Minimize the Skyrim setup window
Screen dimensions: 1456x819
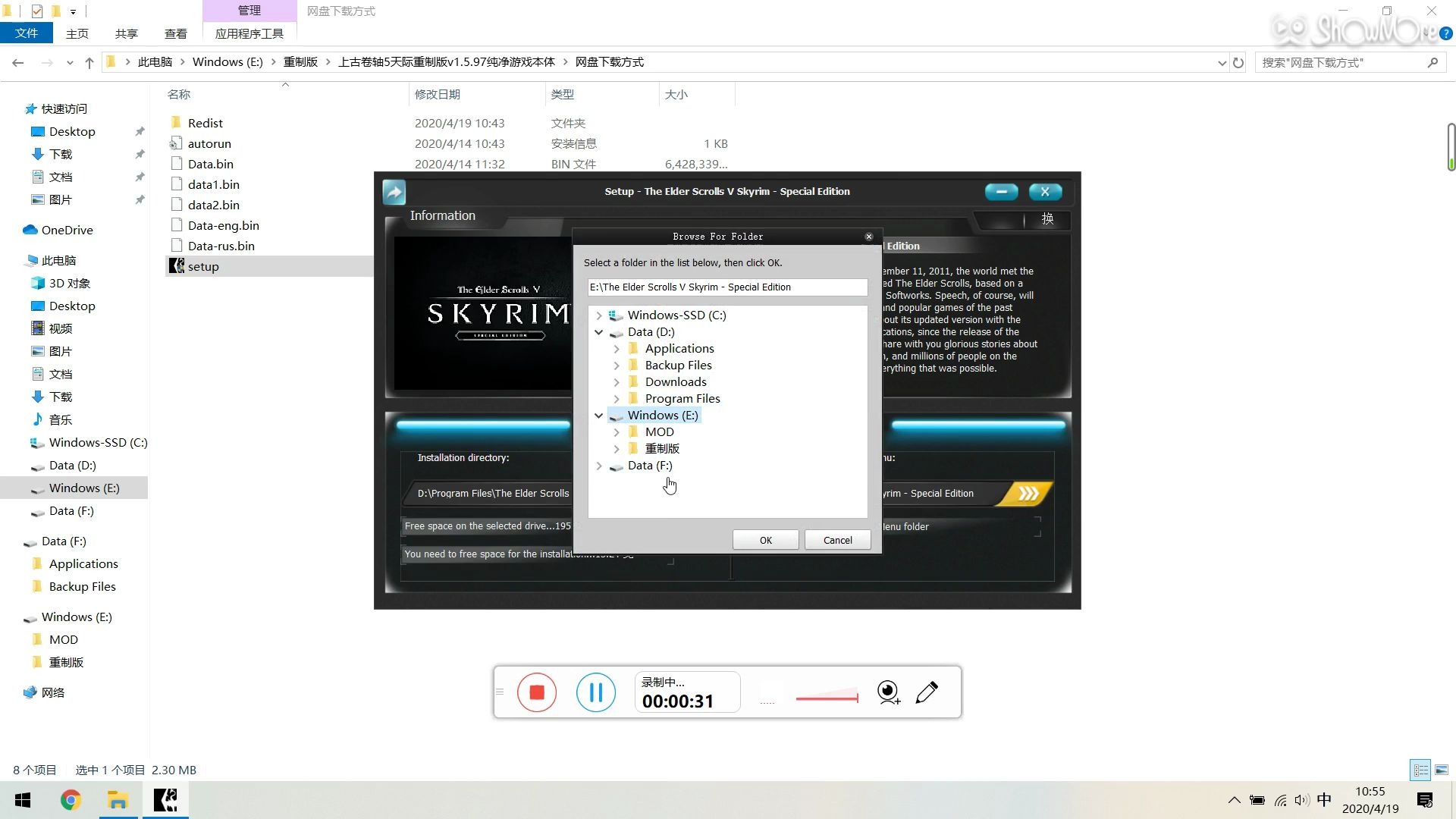1001,192
